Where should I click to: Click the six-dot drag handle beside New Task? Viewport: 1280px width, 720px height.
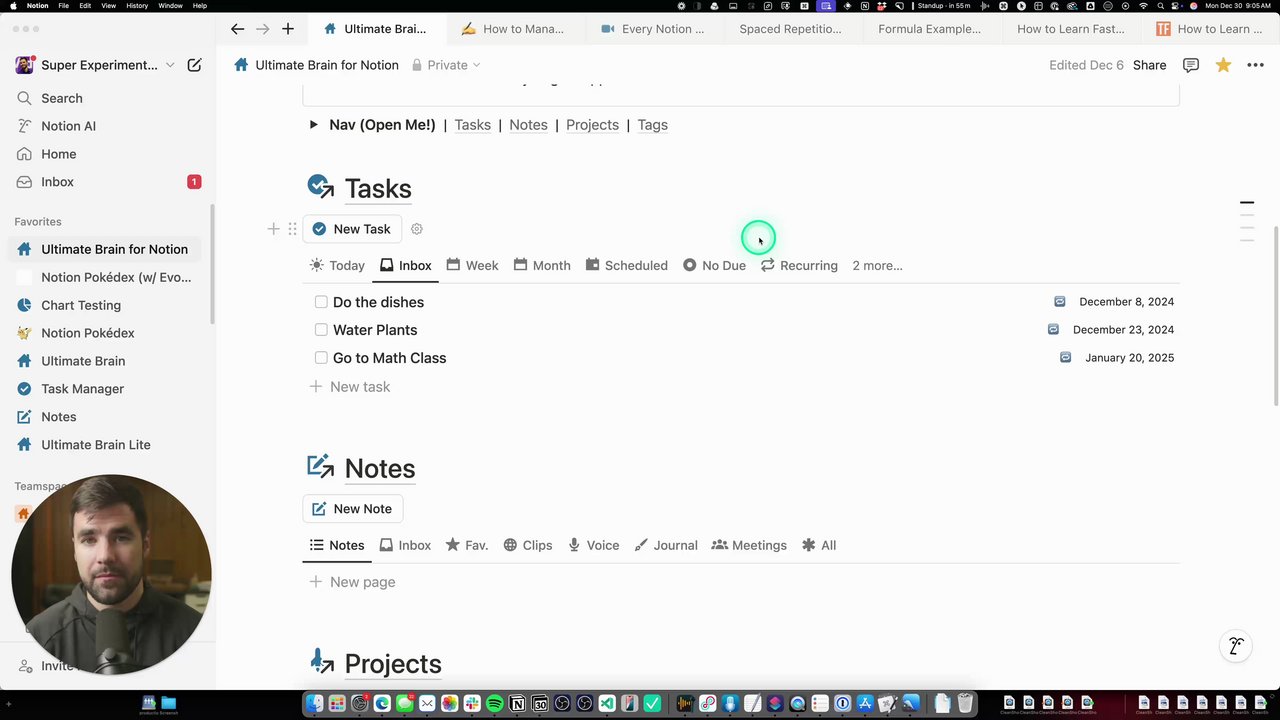point(292,229)
